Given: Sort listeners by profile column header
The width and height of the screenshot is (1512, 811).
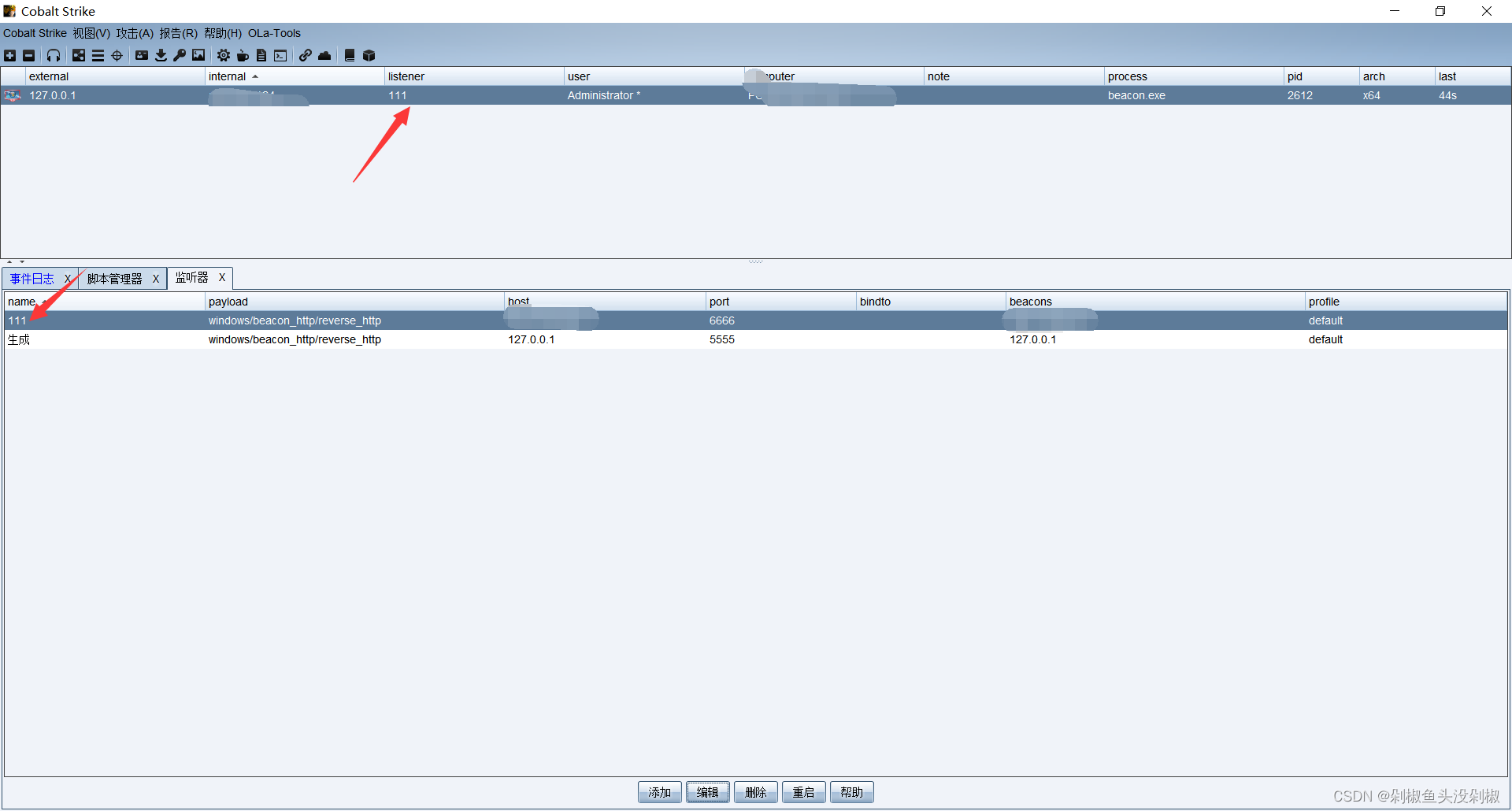Looking at the screenshot, I should click(x=1406, y=302).
